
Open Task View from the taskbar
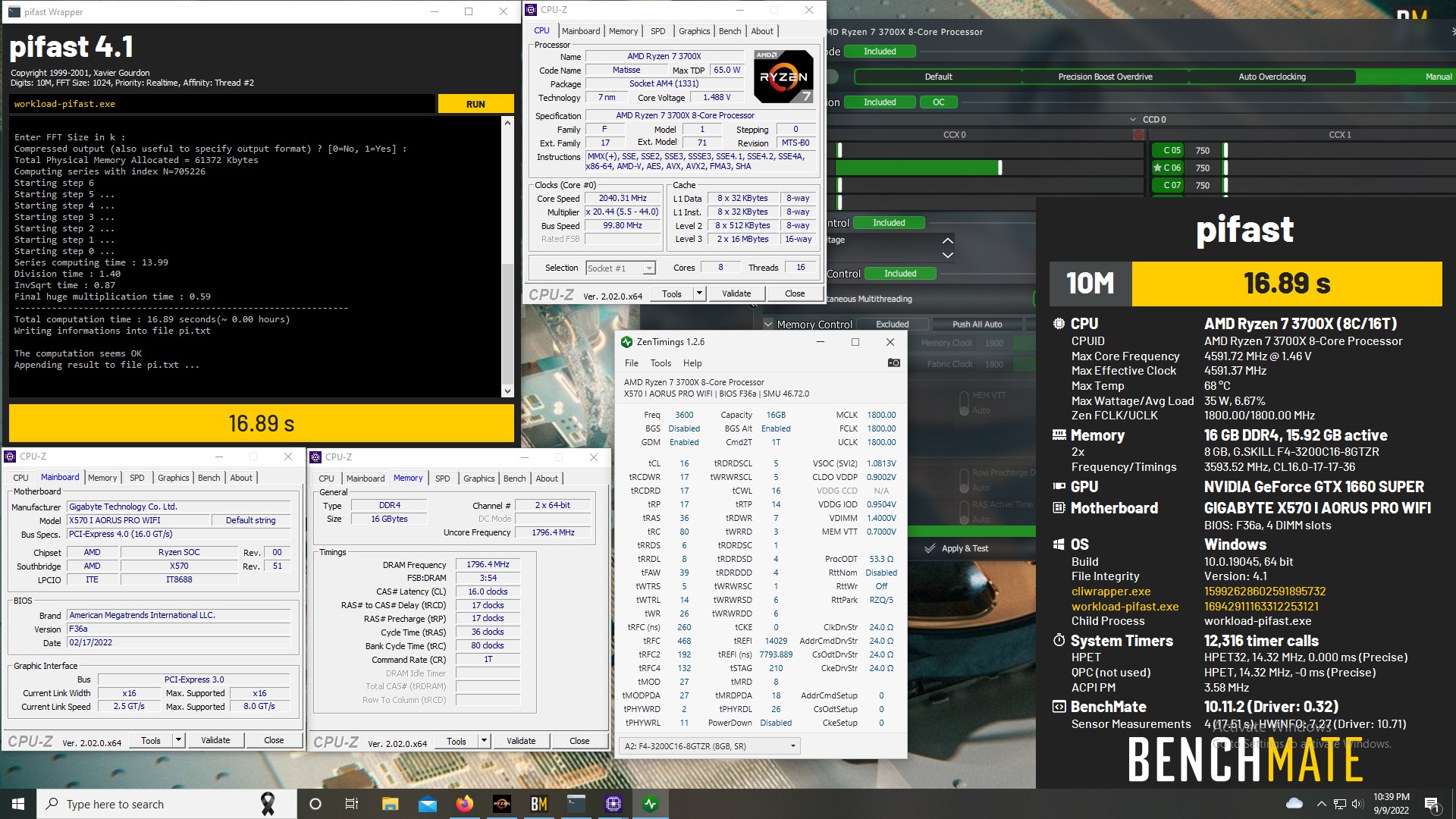tap(352, 804)
